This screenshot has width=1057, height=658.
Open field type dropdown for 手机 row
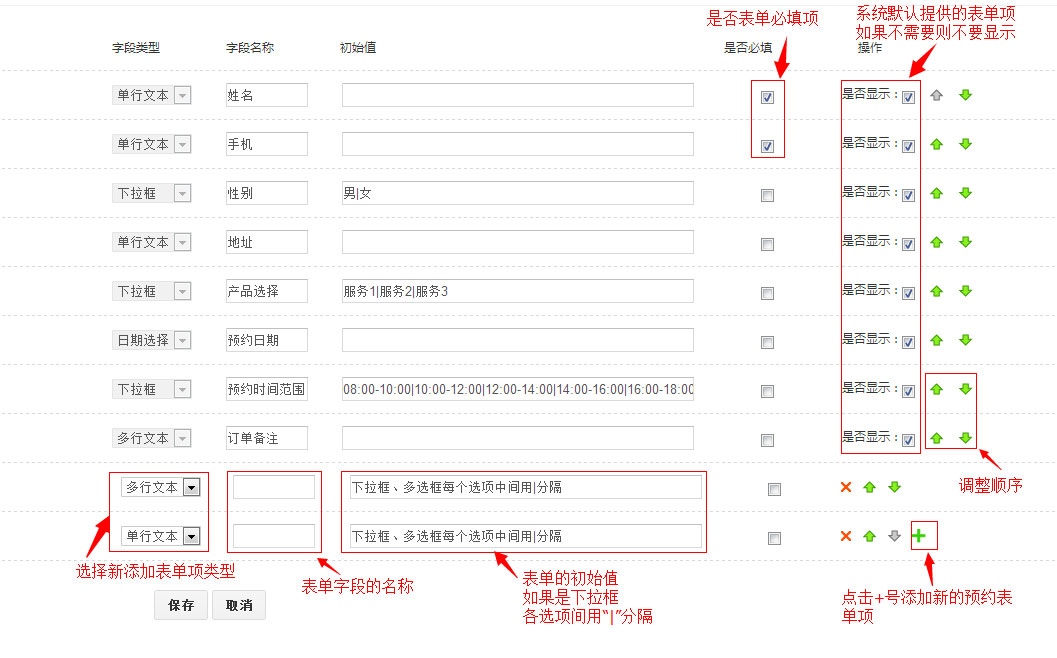[x=152, y=144]
